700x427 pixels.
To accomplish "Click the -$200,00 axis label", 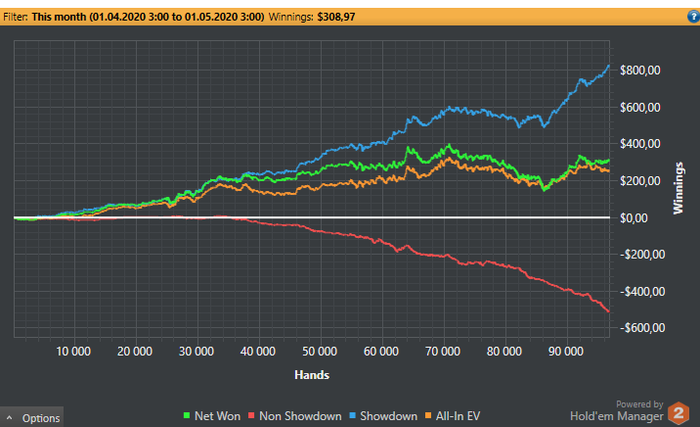I will (642, 255).
